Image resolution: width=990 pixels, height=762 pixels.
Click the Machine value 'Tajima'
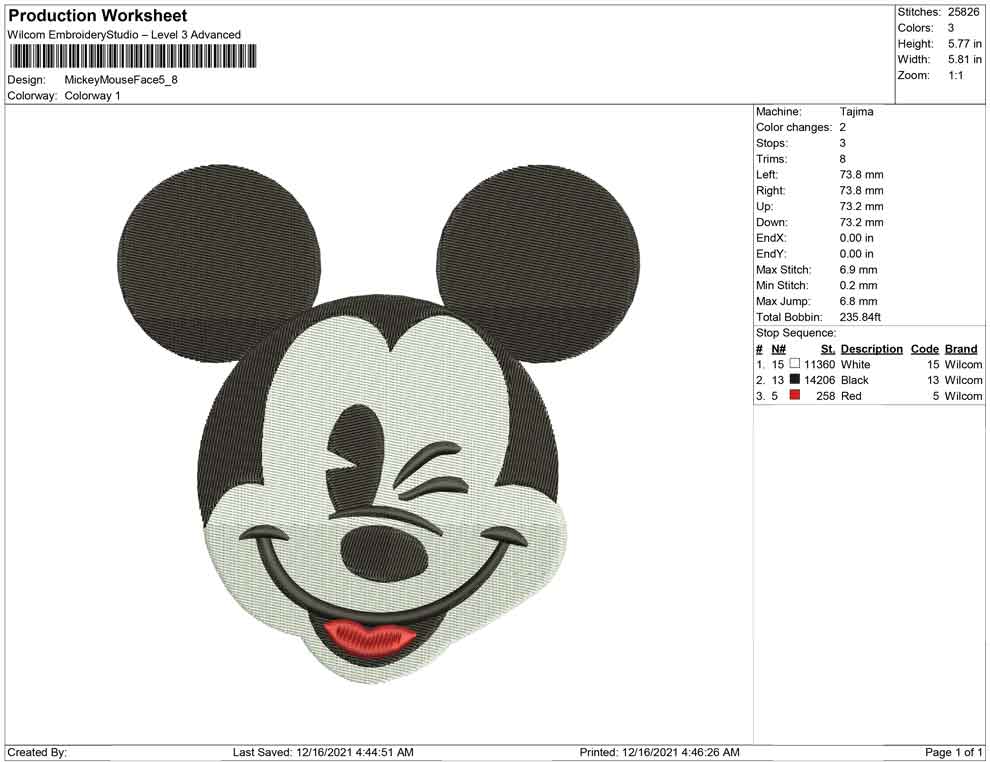pyautogui.click(x=857, y=112)
